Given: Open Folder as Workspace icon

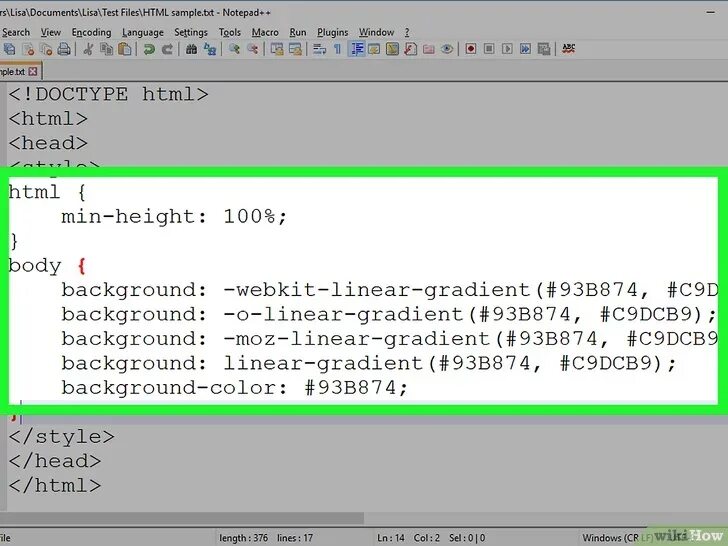Looking at the screenshot, I should point(429,49).
